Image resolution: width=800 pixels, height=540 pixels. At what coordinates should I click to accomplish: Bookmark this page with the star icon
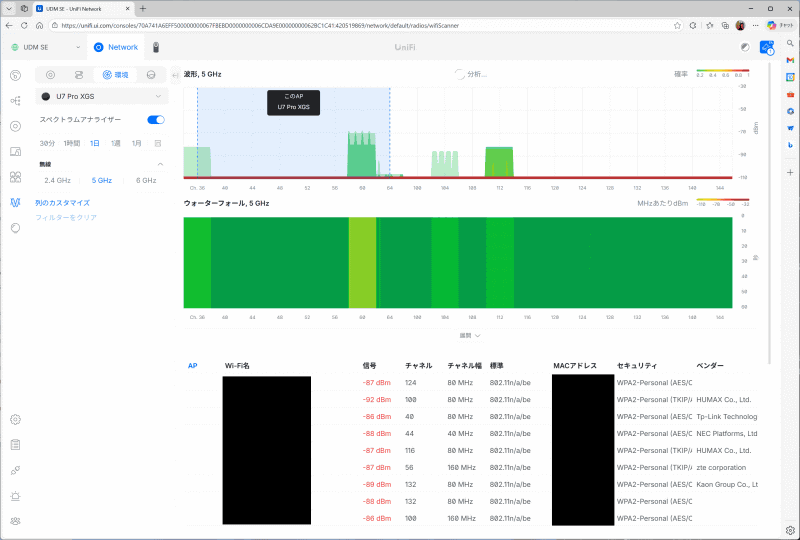[677, 25]
